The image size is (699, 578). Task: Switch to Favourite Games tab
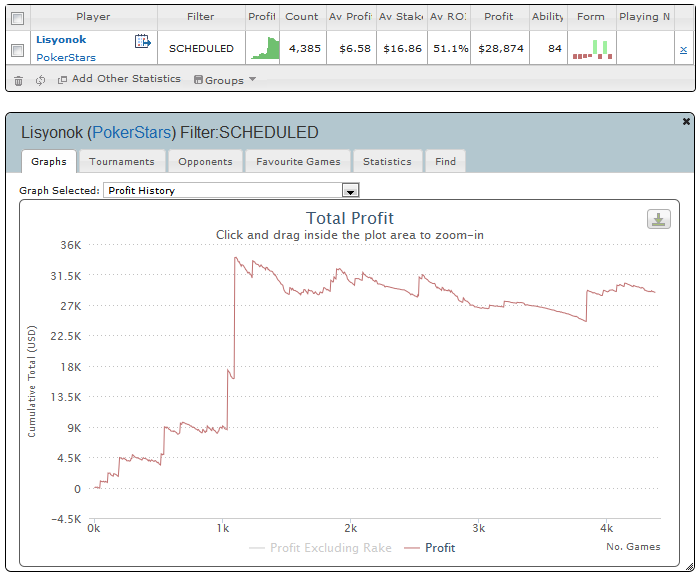pyautogui.click(x=298, y=161)
